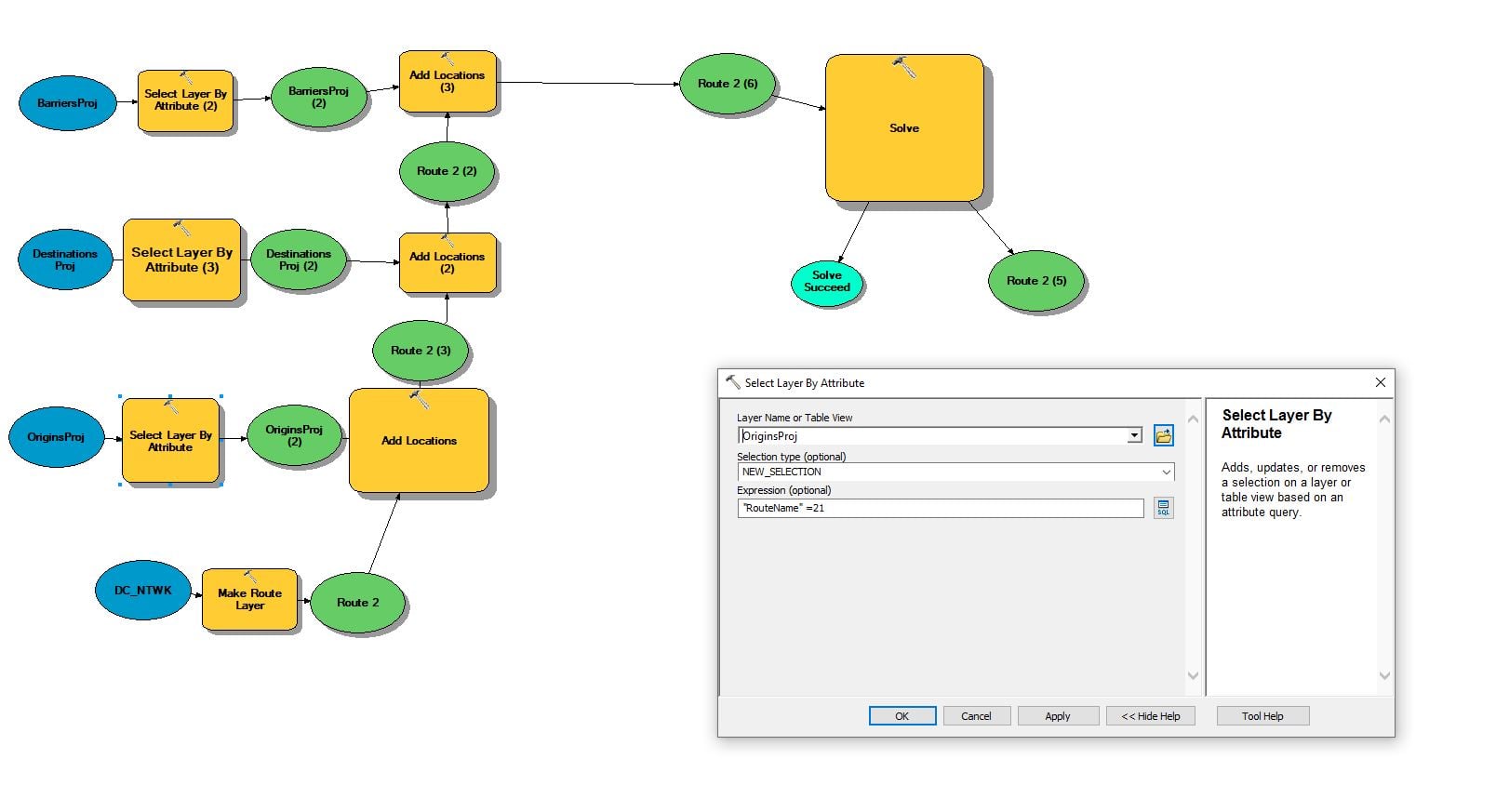Click the help pane scroll down arrow

[x=1384, y=676]
